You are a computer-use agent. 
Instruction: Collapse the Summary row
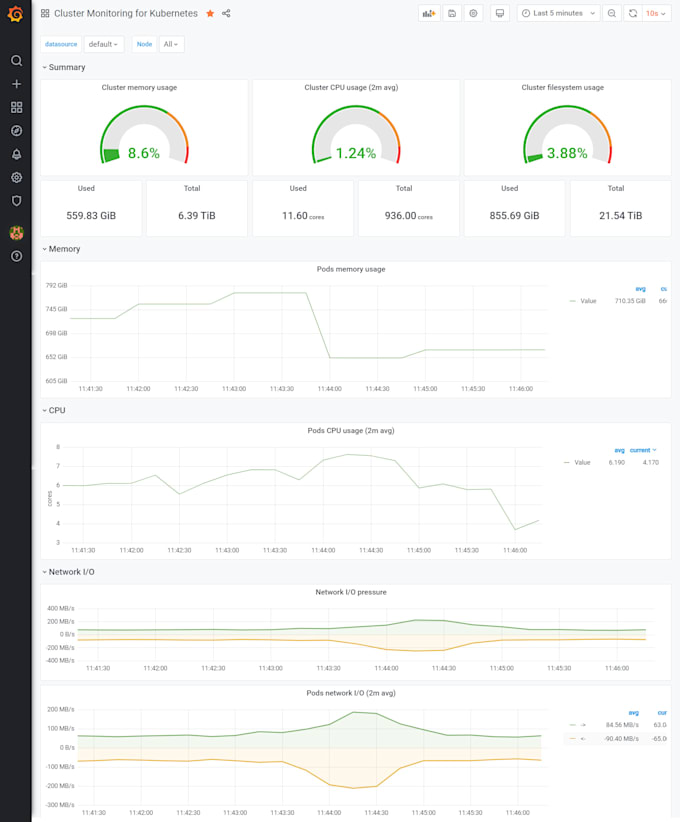click(x=66, y=67)
